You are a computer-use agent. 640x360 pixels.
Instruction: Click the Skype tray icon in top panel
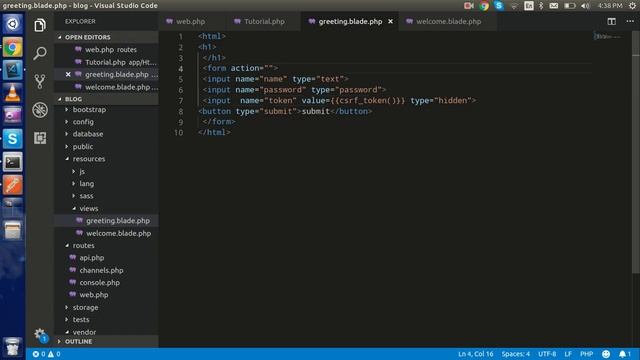point(498,6)
